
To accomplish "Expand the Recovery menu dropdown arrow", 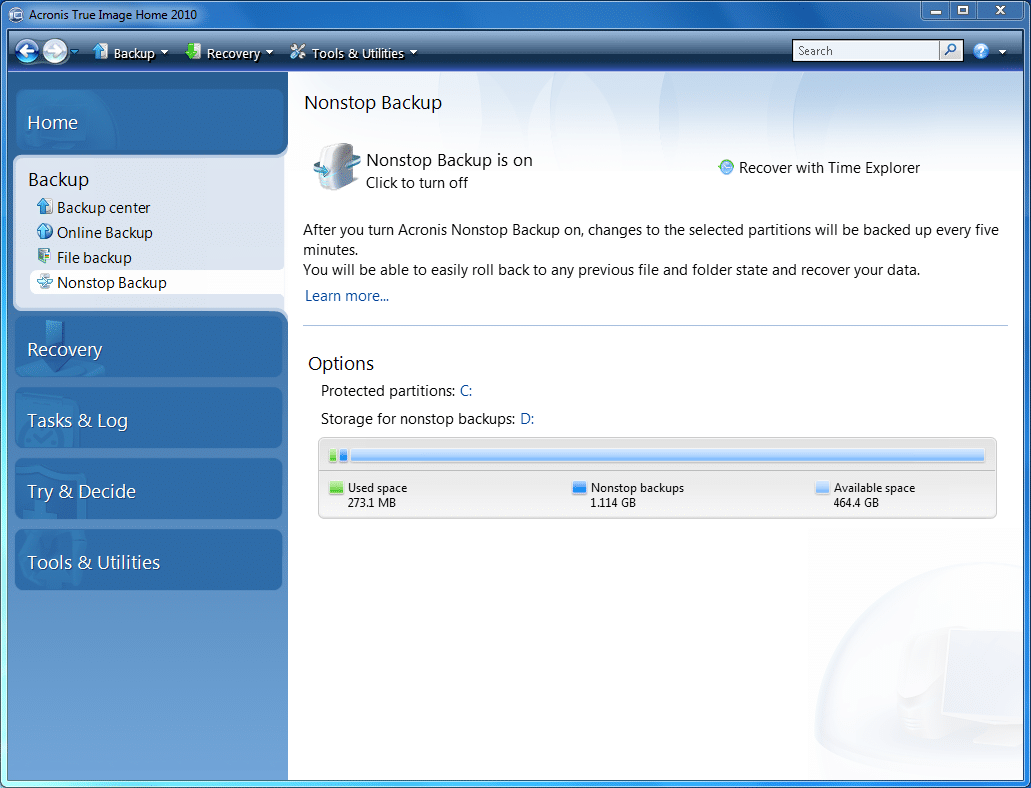I will 270,53.
